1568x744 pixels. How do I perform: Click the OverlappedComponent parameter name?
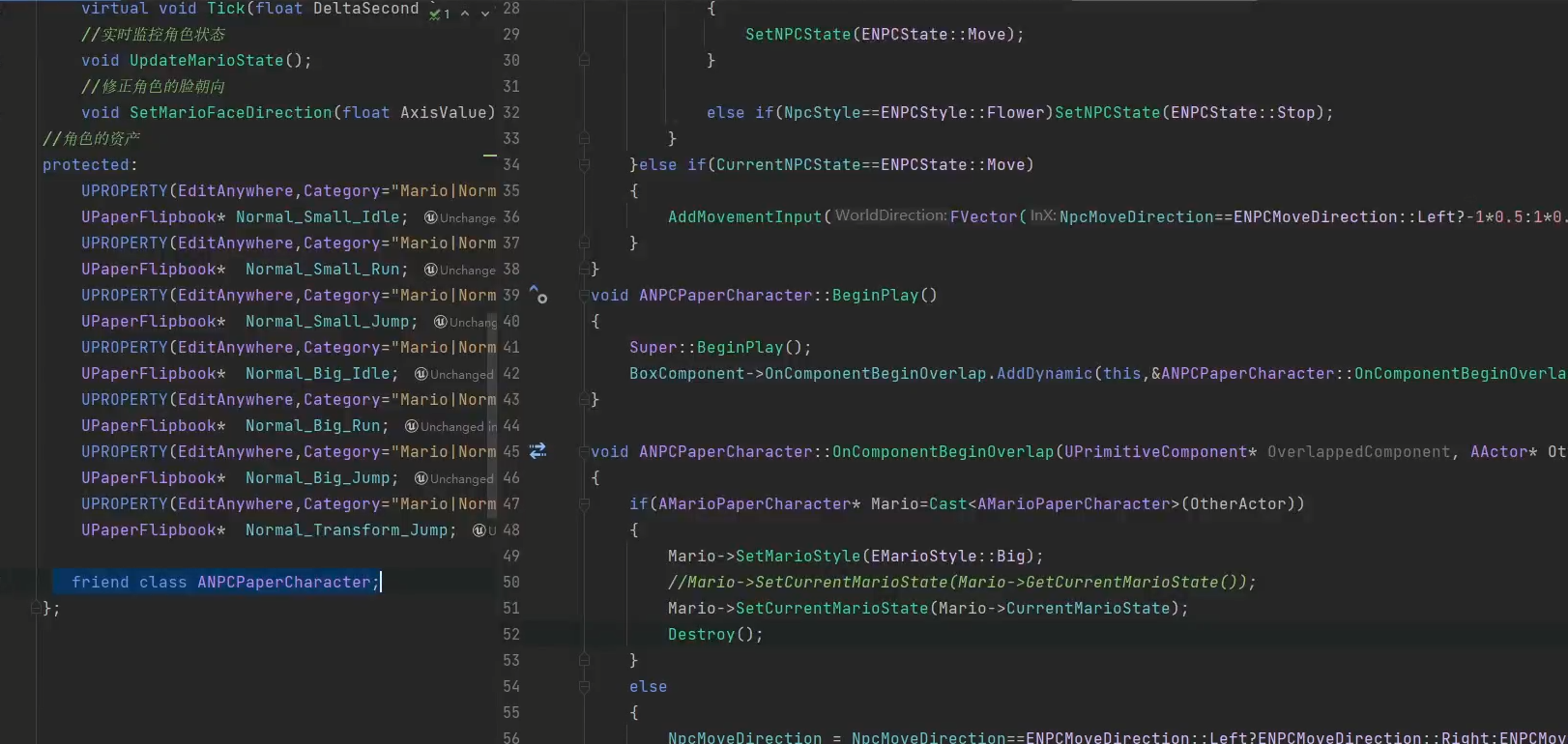click(x=1358, y=451)
